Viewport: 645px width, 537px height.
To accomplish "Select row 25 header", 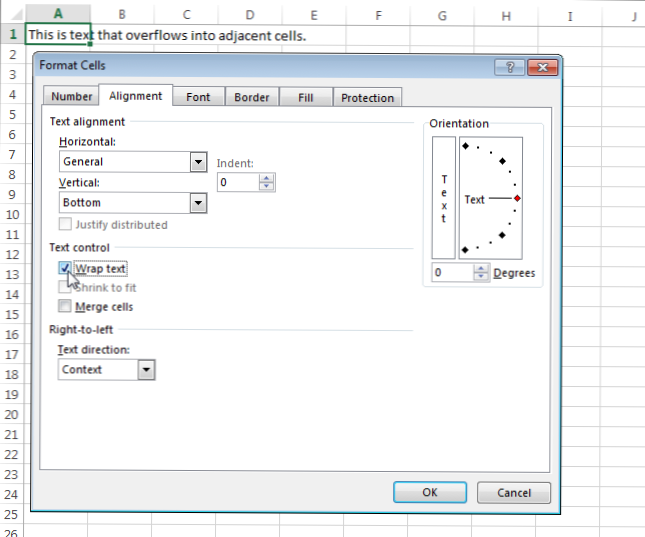I will [x=12, y=514].
